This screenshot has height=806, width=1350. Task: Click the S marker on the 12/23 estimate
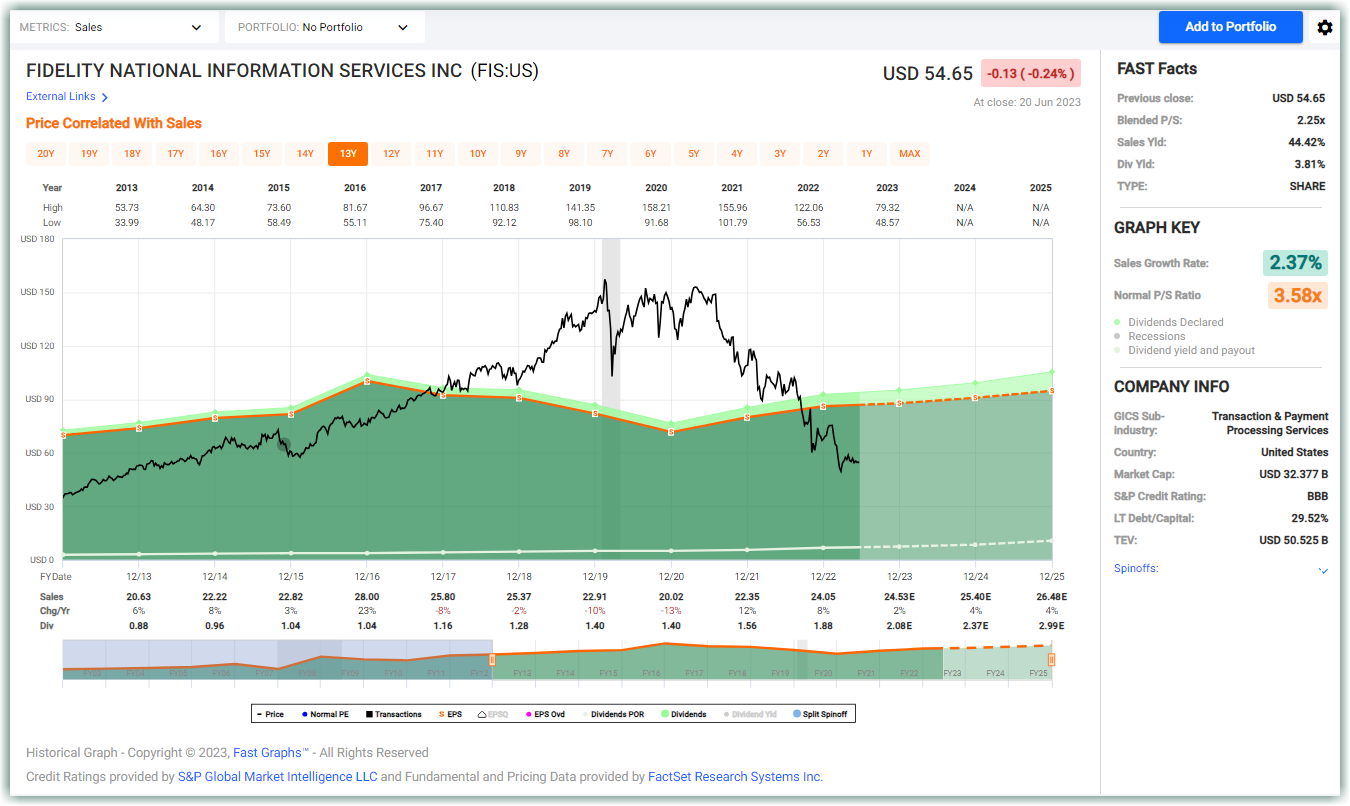coord(899,403)
